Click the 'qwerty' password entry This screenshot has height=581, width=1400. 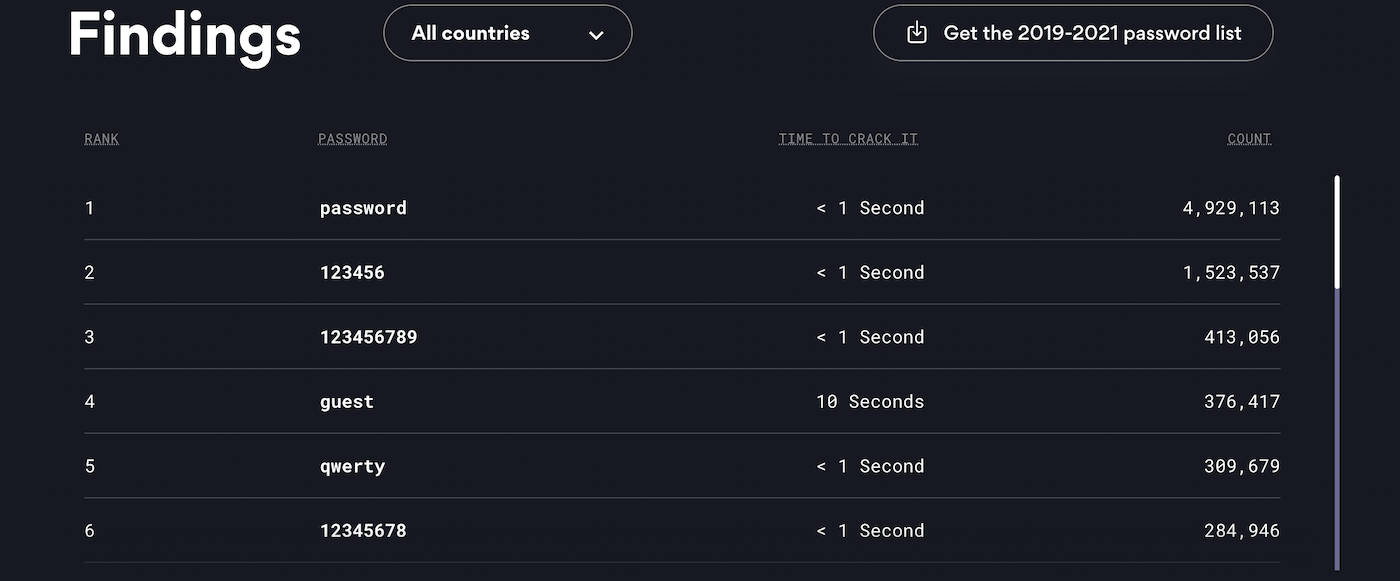pyautogui.click(x=352, y=466)
